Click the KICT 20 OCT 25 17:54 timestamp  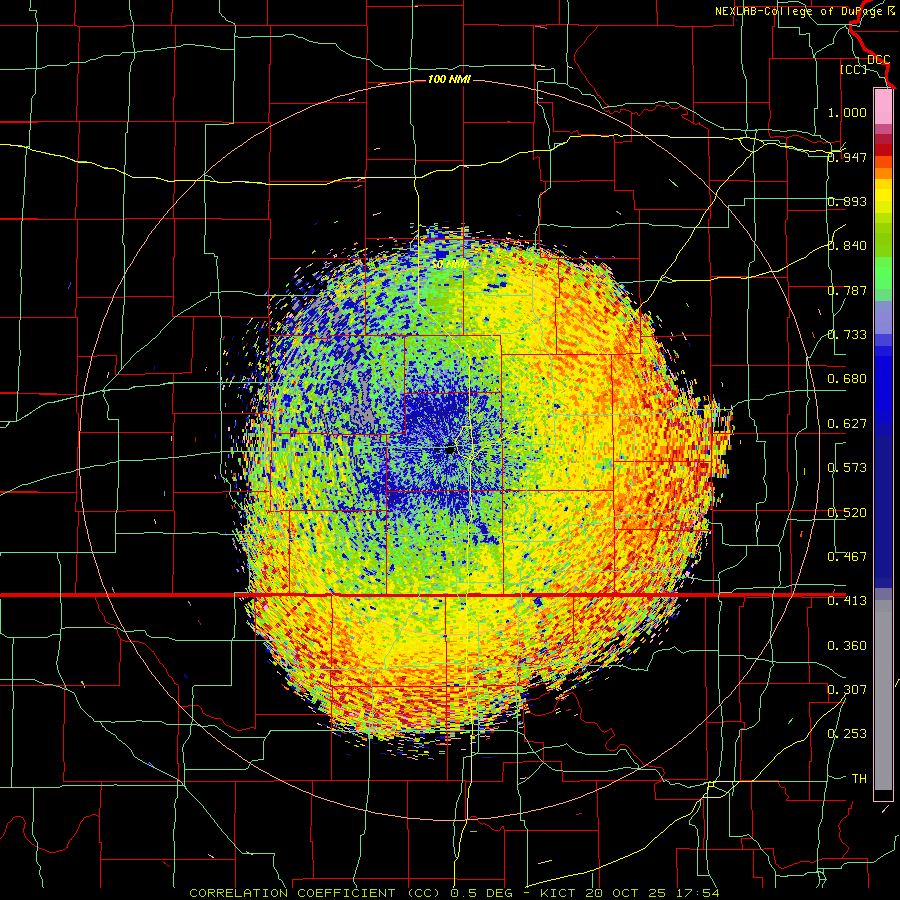tap(630, 893)
